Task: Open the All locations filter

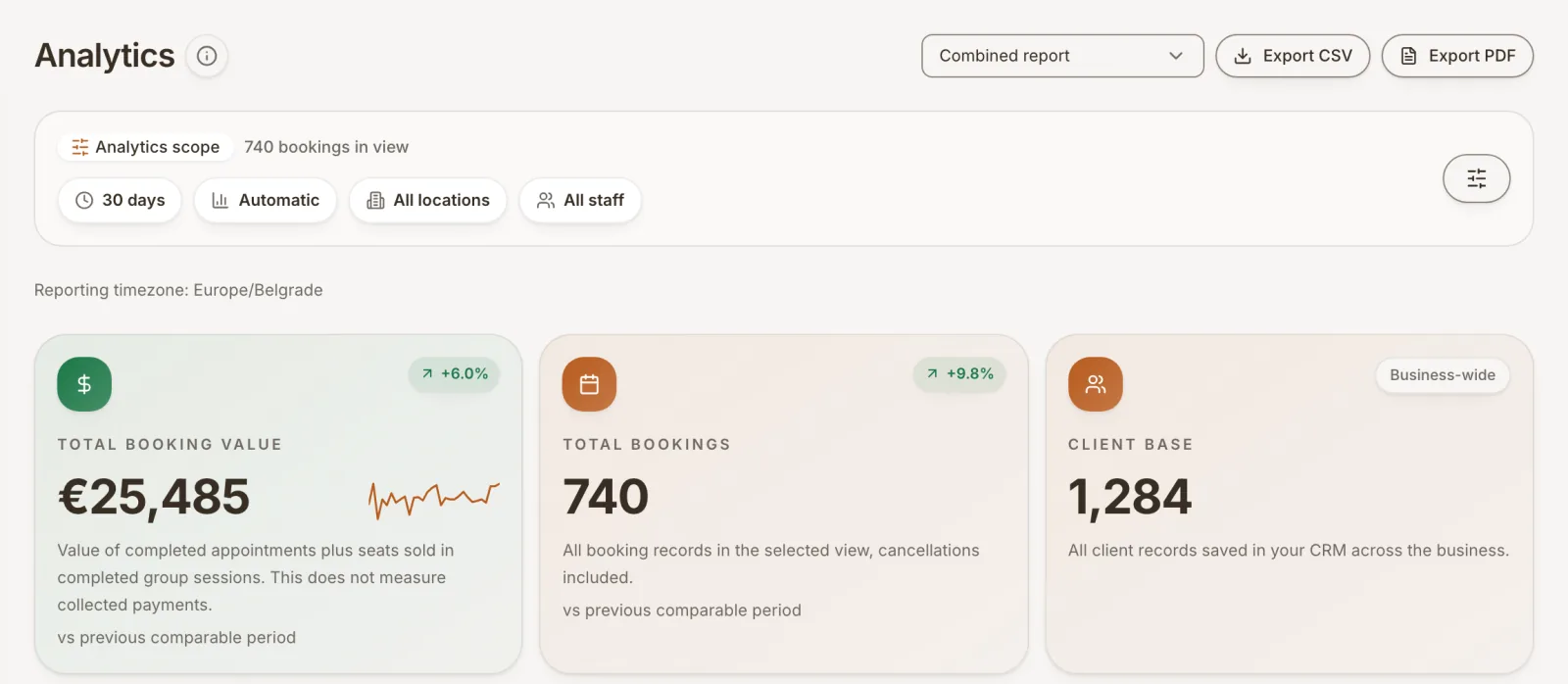Action: [x=427, y=200]
